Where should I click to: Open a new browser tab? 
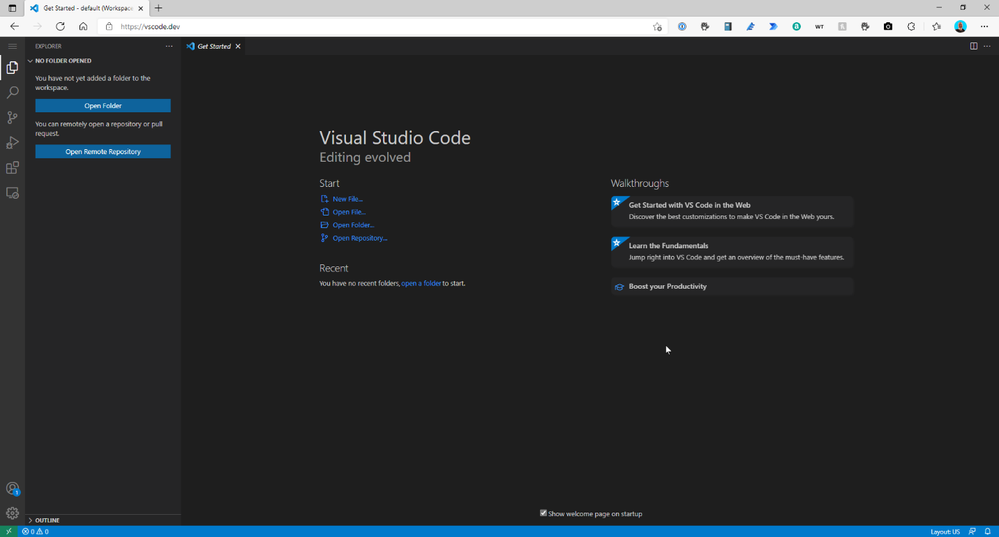pyautogui.click(x=158, y=8)
